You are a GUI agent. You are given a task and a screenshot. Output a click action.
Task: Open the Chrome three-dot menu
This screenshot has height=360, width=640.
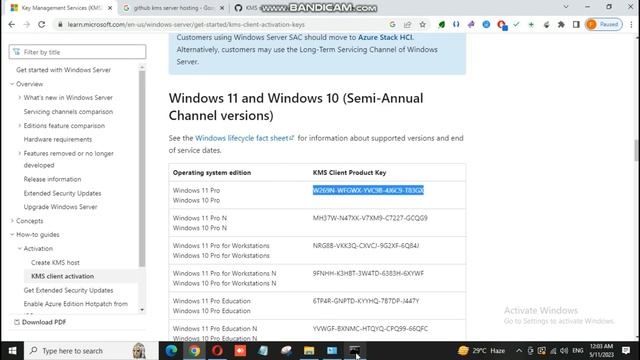tap(631, 24)
